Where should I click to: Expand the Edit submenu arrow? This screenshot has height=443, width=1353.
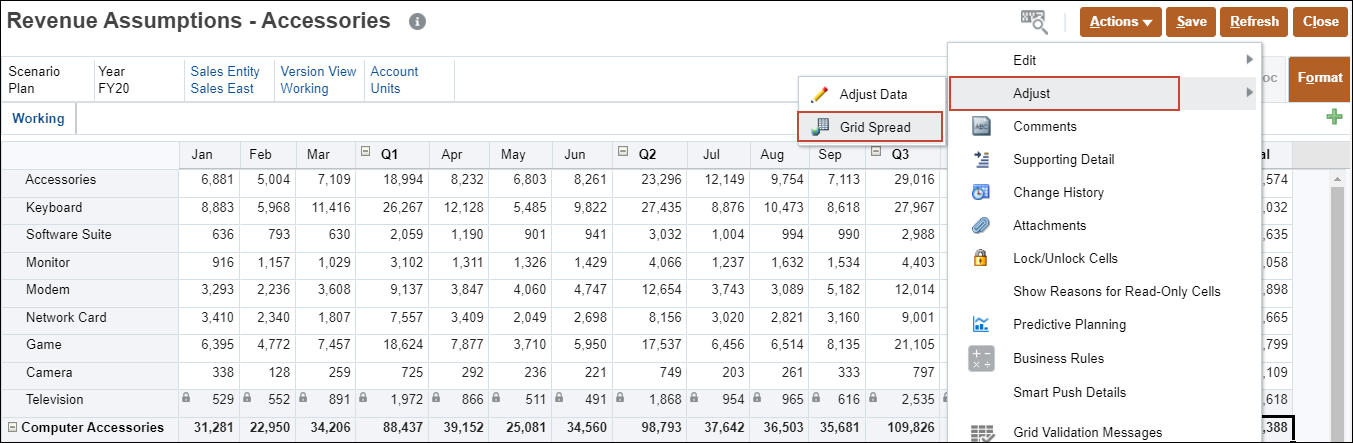click(1249, 60)
